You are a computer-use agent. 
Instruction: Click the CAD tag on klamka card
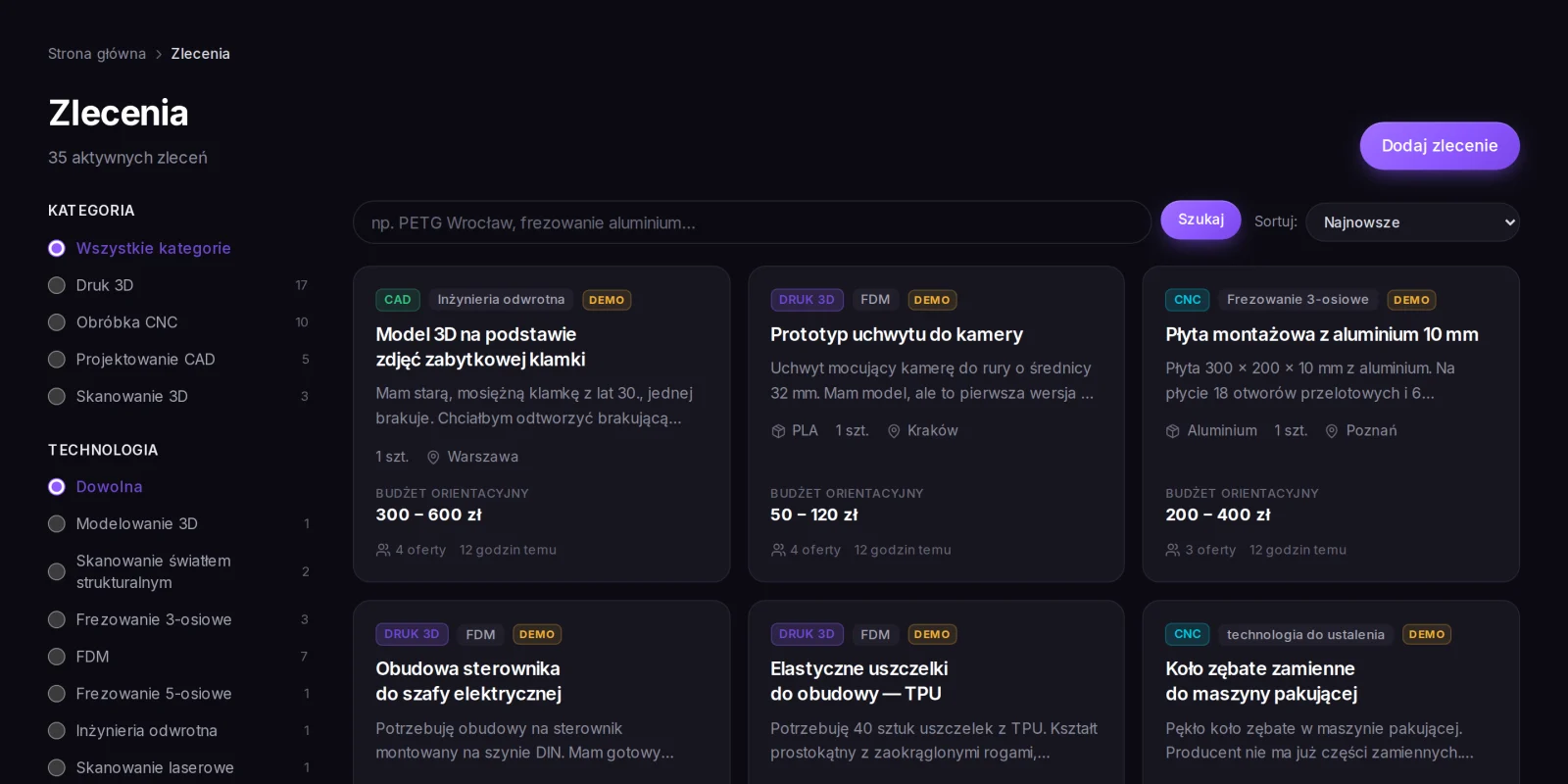(x=398, y=300)
